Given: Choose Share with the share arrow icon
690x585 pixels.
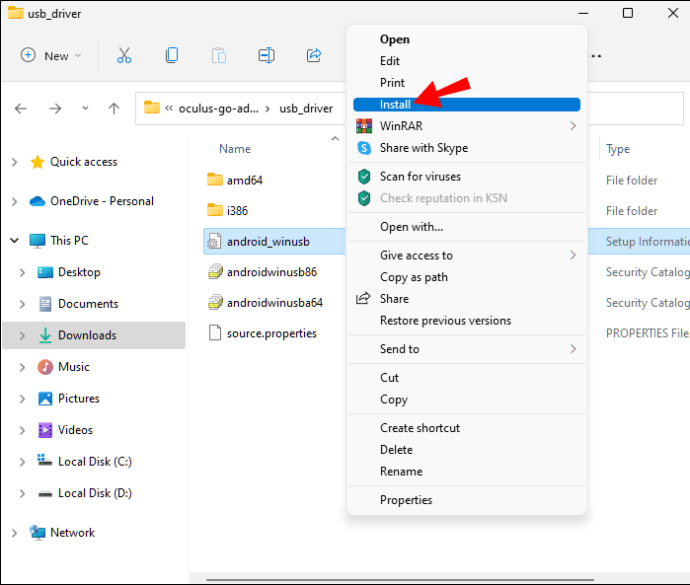Looking at the screenshot, I should pos(466,299).
